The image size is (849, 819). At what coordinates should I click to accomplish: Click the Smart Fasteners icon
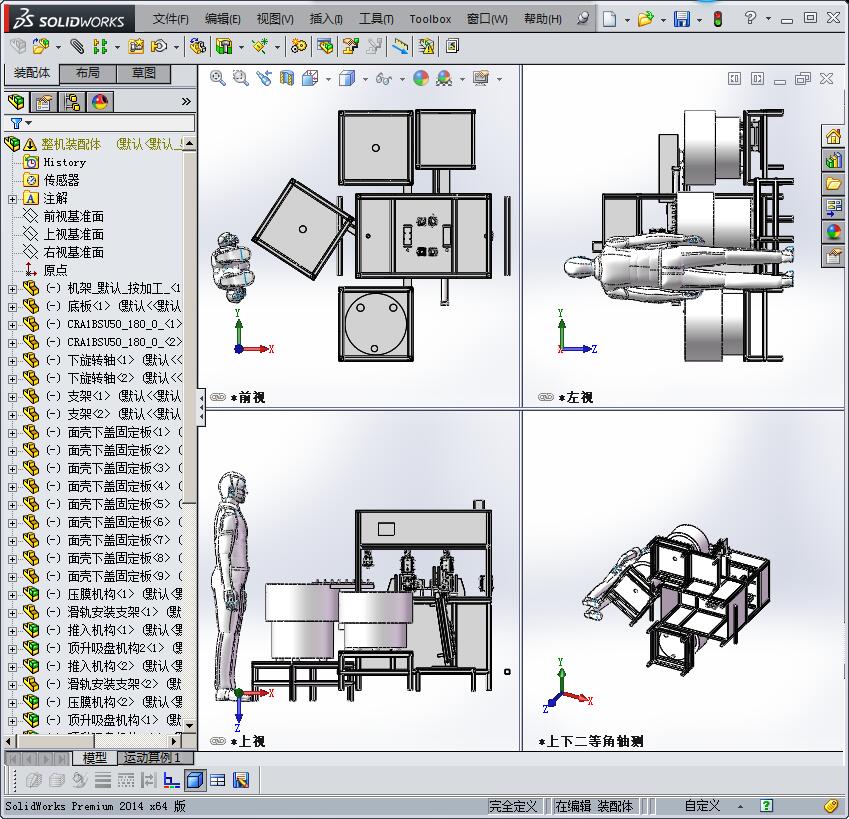click(136, 47)
